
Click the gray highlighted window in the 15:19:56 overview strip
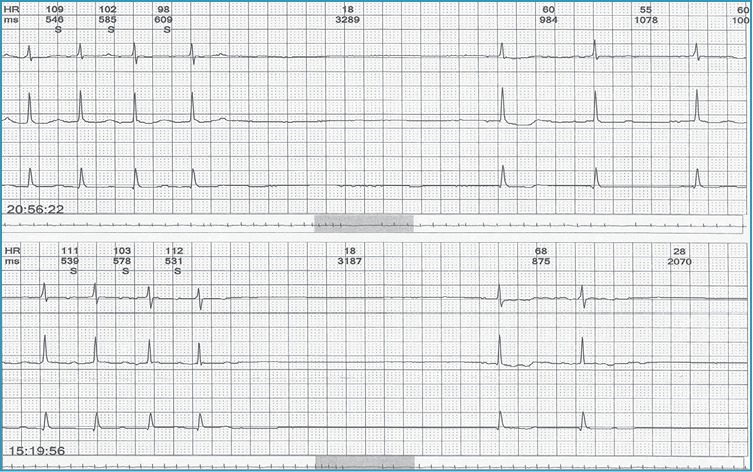(x=365, y=462)
